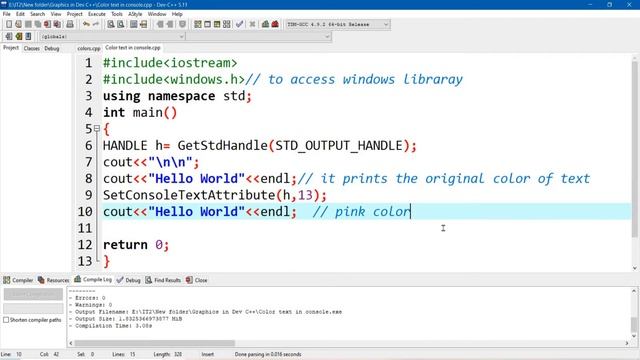The height and width of the screenshot is (360, 640).
Task: Start debugging with the checkmark icon
Action: 240,24
